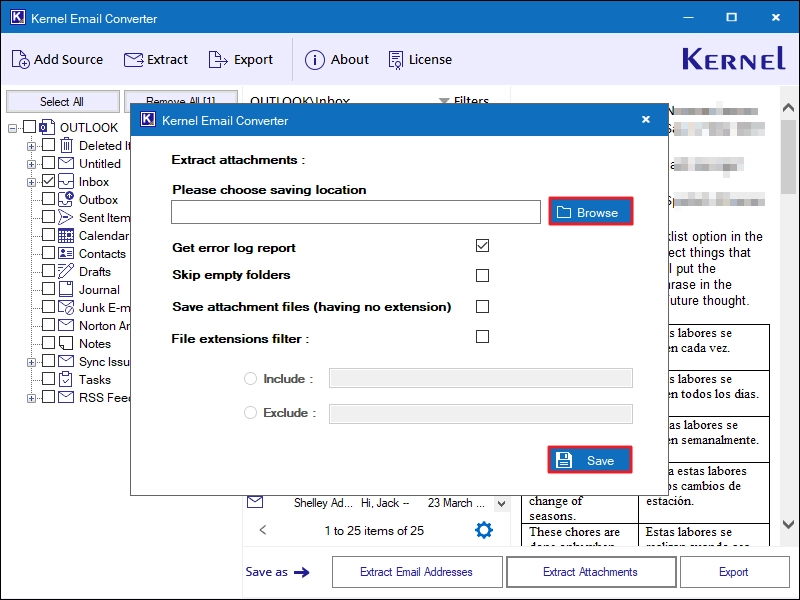The height and width of the screenshot is (600, 800).
Task: Click the envelope icon beside Shelley Ad... email
Action: coord(255,502)
